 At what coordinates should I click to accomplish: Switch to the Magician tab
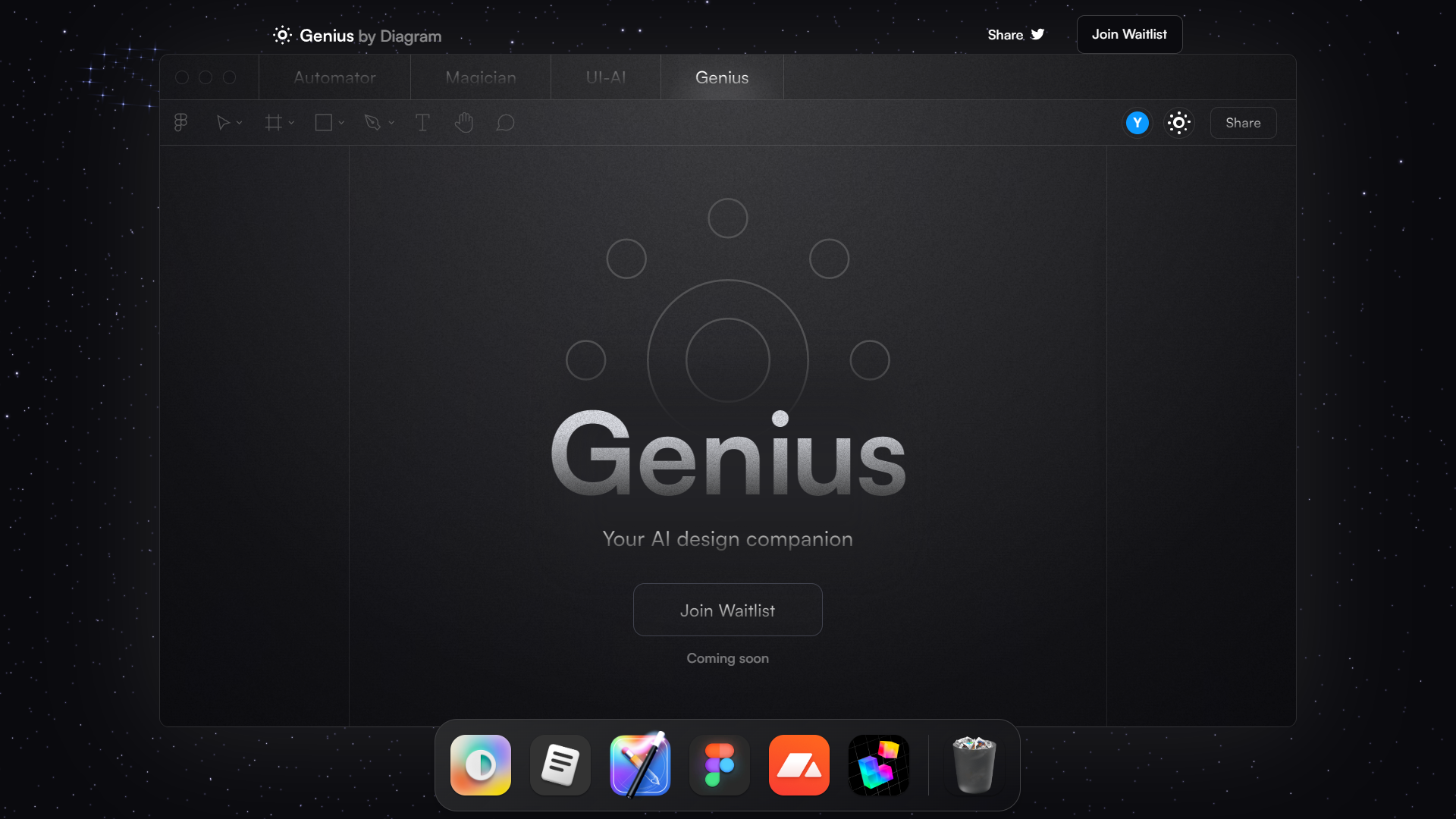(x=481, y=77)
